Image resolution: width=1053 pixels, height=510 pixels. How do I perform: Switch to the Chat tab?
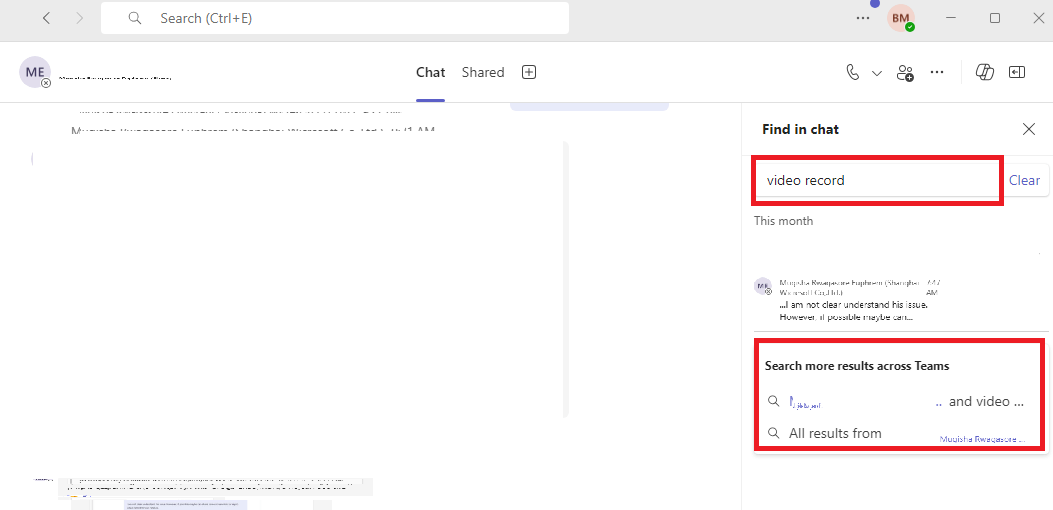coord(430,73)
